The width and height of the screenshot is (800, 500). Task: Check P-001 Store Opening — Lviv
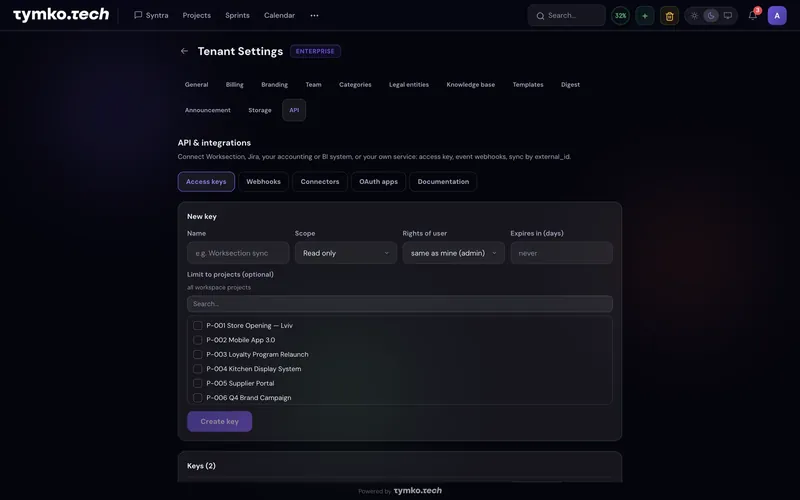(197, 326)
